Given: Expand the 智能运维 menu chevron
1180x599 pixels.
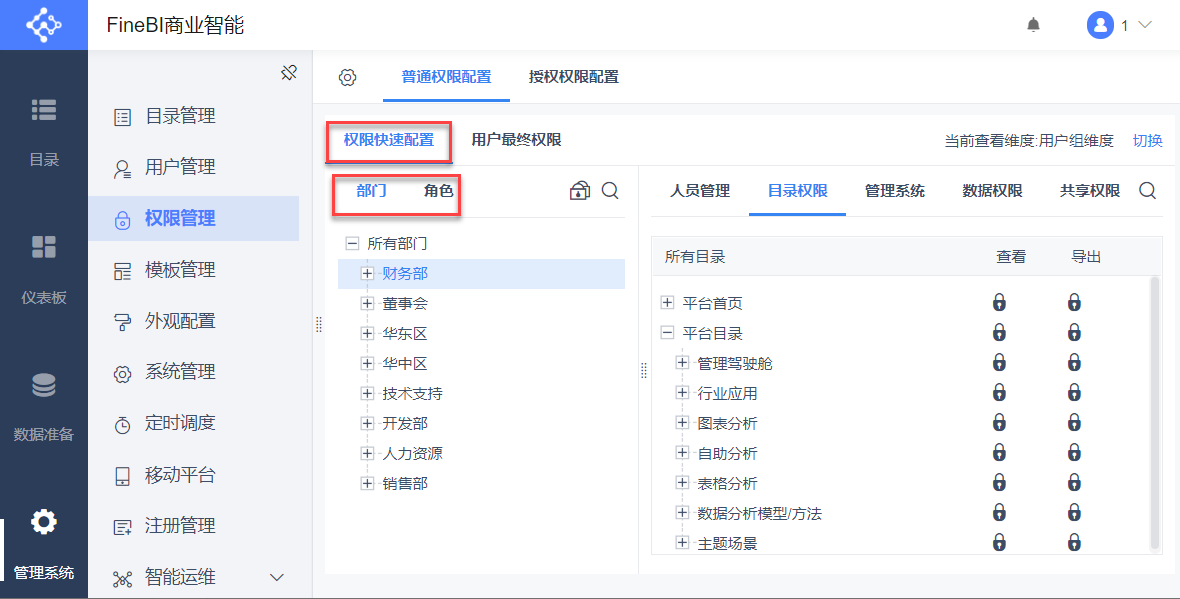Looking at the screenshot, I should 277,577.
